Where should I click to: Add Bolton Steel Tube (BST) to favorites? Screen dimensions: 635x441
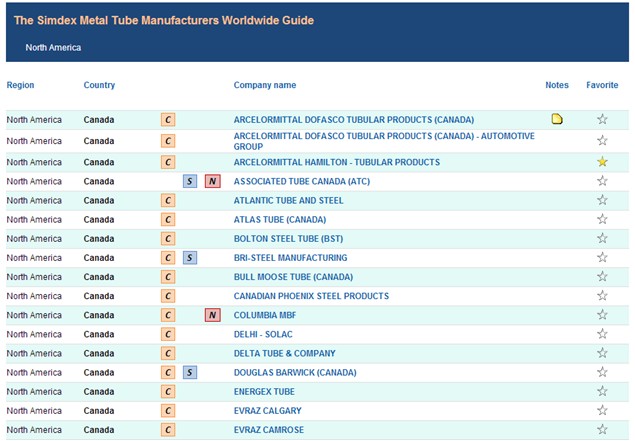coord(602,238)
